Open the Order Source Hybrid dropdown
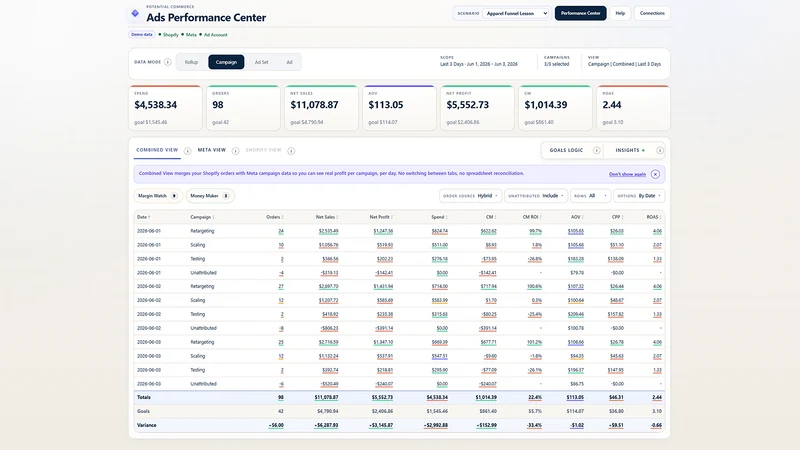800x450 pixels. coord(470,196)
